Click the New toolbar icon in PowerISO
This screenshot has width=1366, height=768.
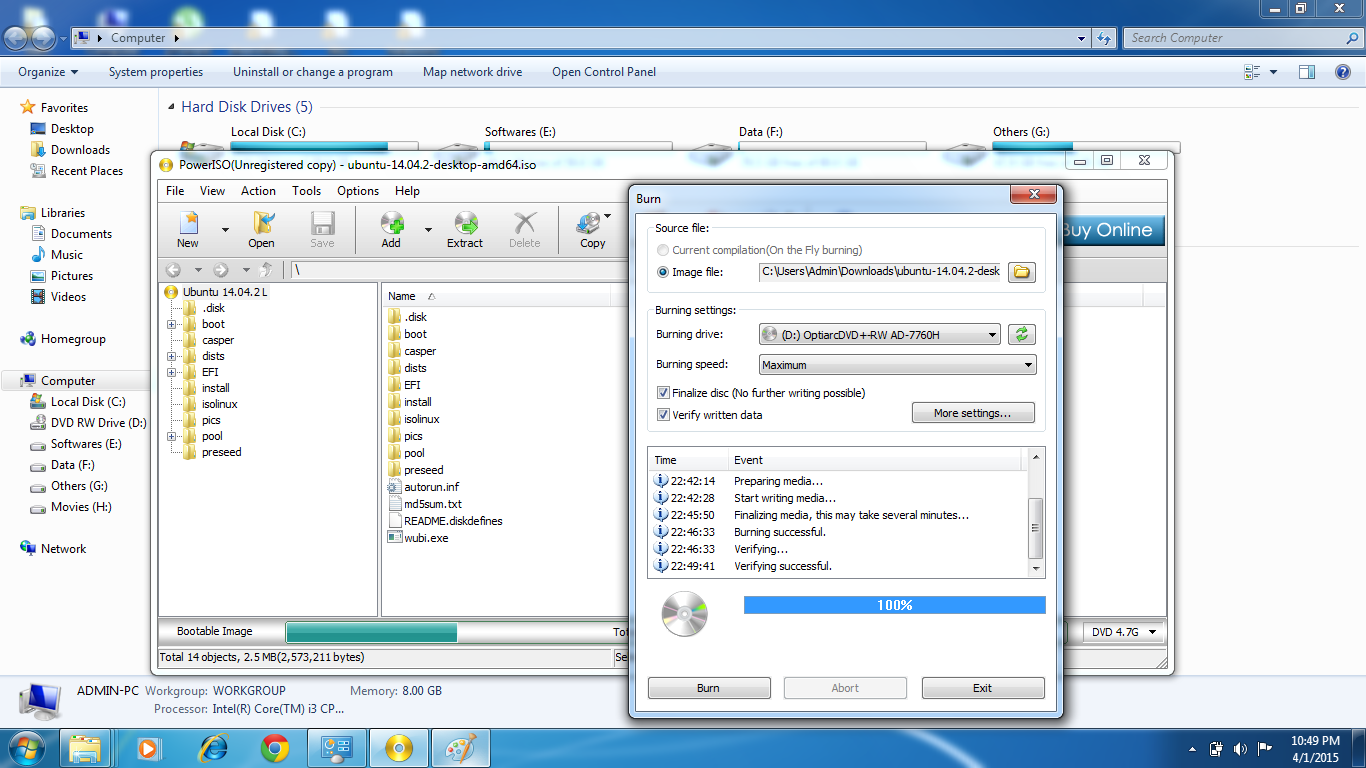(x=188, y=229)
